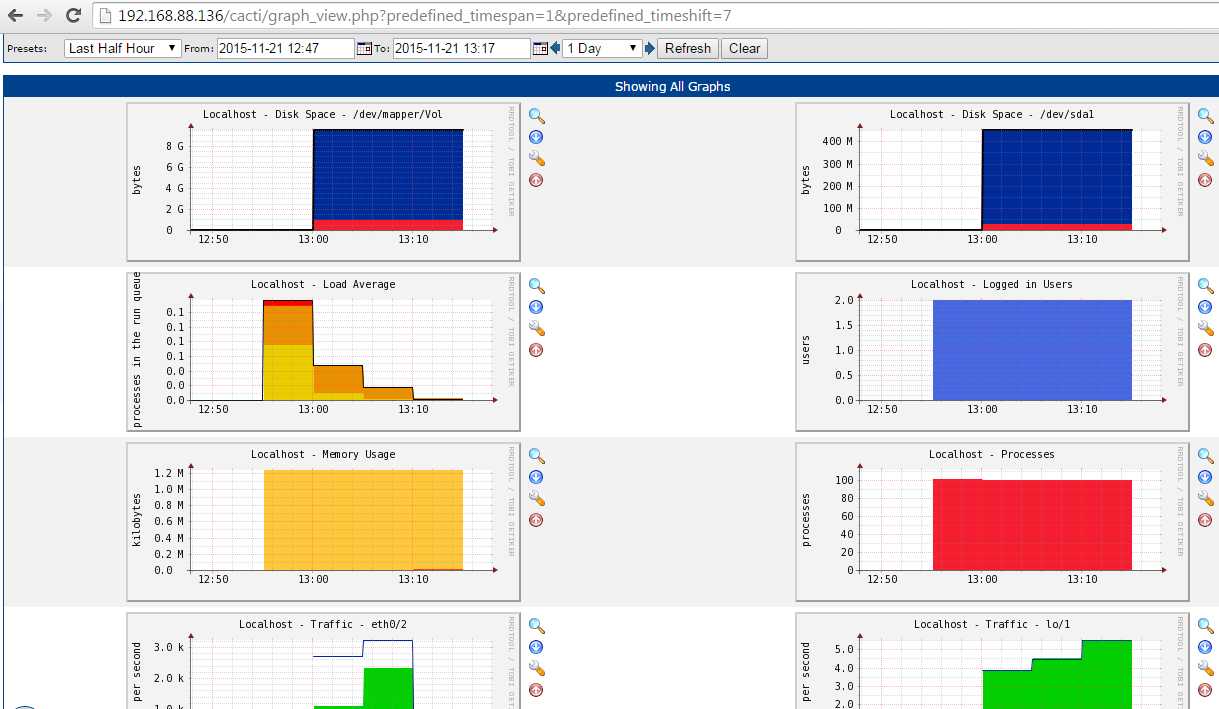Click red page-top arrow beside Processes graph

point(1205,520)
